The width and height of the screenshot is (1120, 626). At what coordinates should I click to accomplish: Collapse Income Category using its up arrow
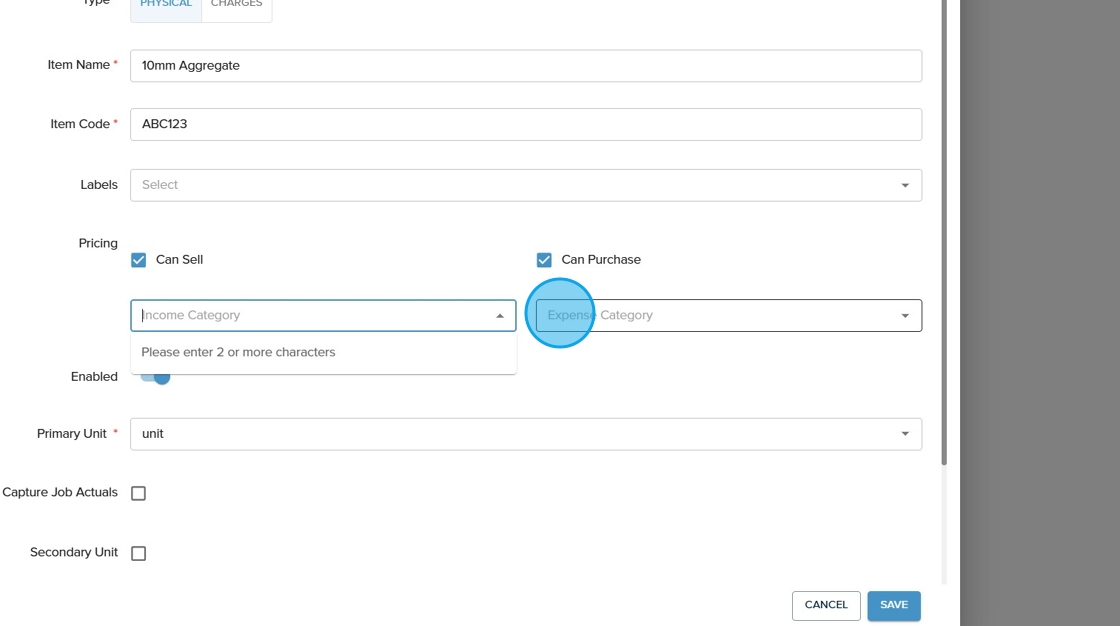(x=500, y=316)
